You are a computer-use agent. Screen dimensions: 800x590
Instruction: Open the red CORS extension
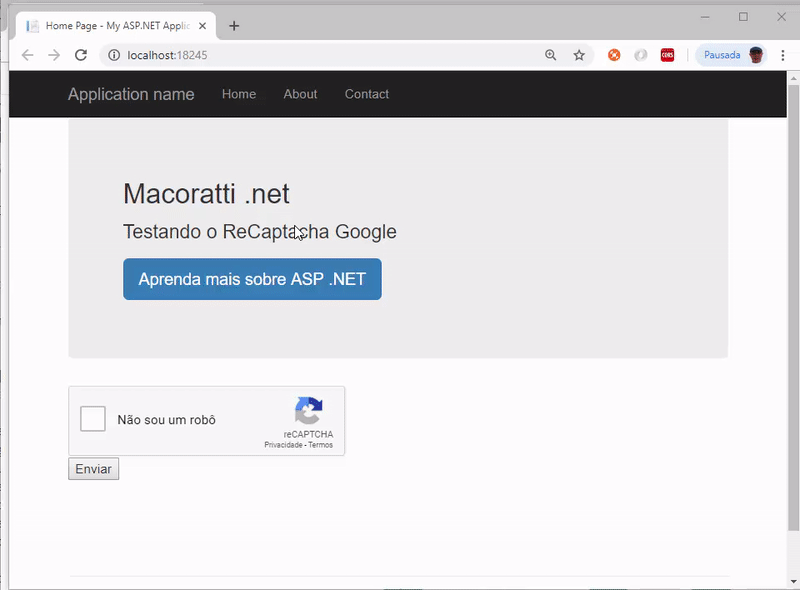[x=667, y=55]
